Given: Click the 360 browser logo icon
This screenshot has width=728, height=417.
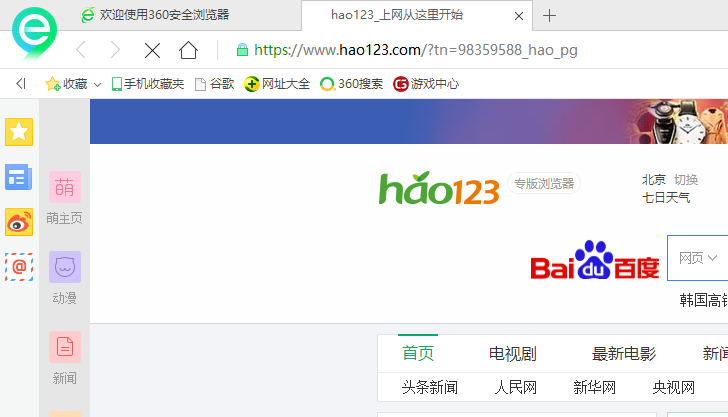Looking at the screenshot, I should tap(34, 33).
